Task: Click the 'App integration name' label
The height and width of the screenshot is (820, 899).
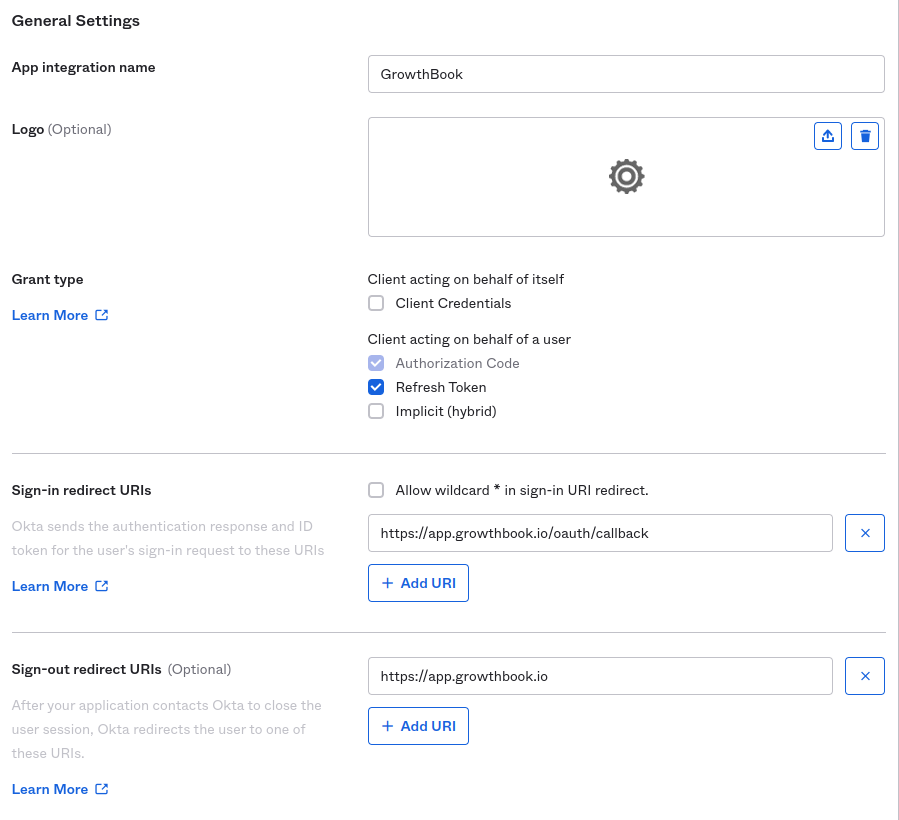Action: click(x=84, y=67)
